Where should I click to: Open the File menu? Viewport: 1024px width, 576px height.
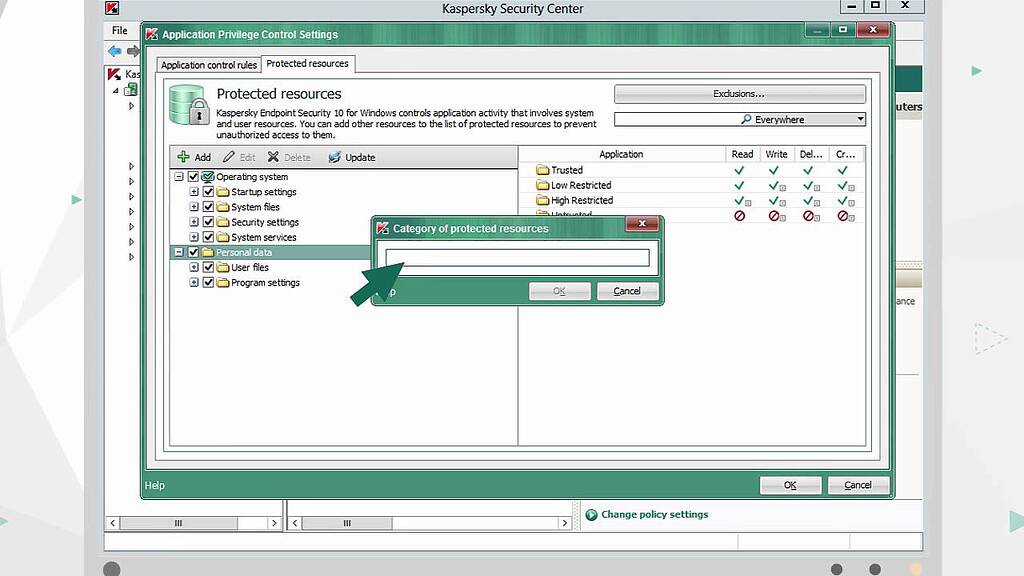pos(120,30)
